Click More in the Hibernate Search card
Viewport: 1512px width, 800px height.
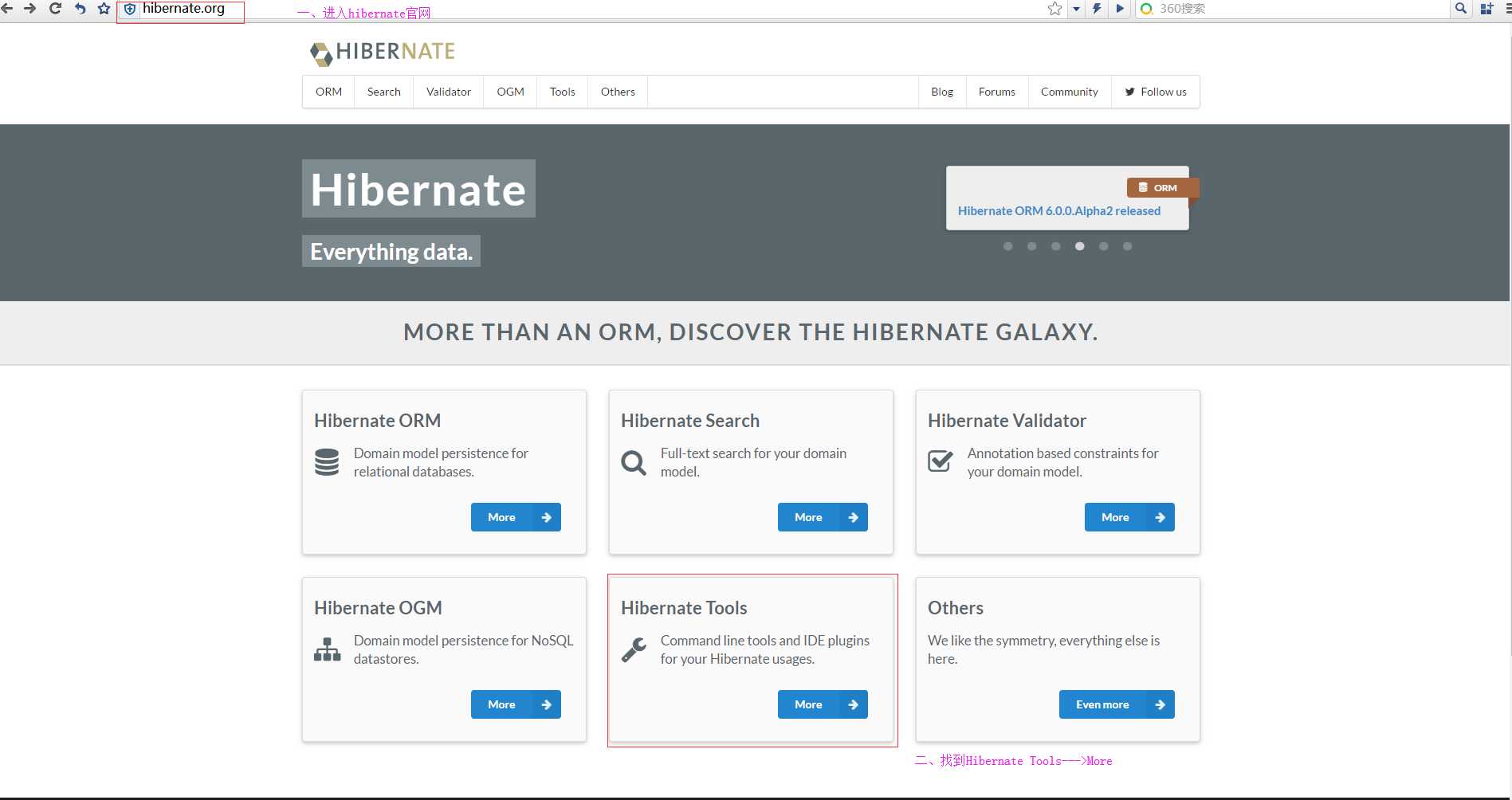pyautogui.click(x=823, y=517)
